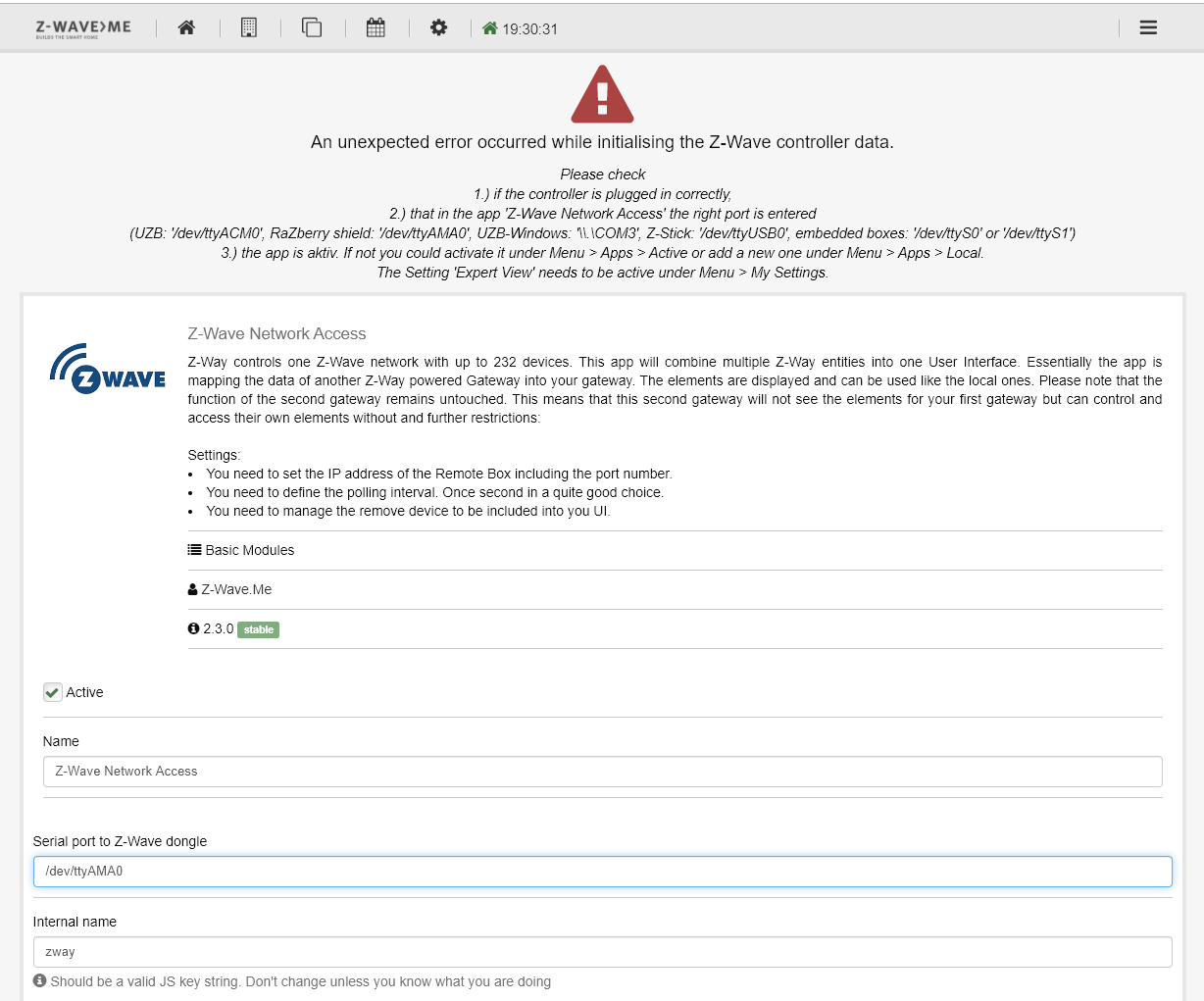Image resolution: width=1204 pixels, height=1001 pixels.
Task: Click the Basic Modules list icon
Action: click(x=194, y=550)
